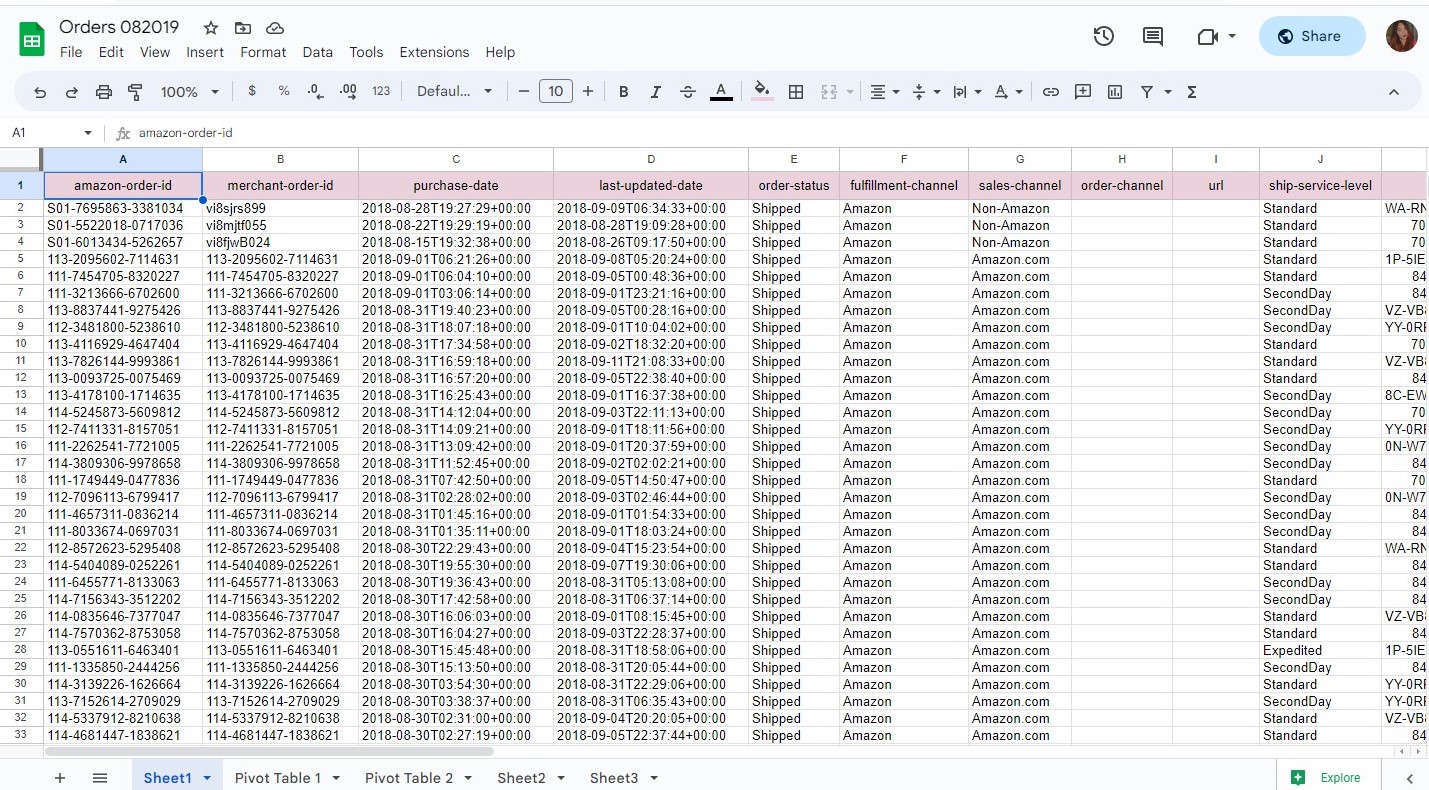Viewport: 1429px width, 790px height.
Task: Insert a chart
Action: tap(1115, 92)
